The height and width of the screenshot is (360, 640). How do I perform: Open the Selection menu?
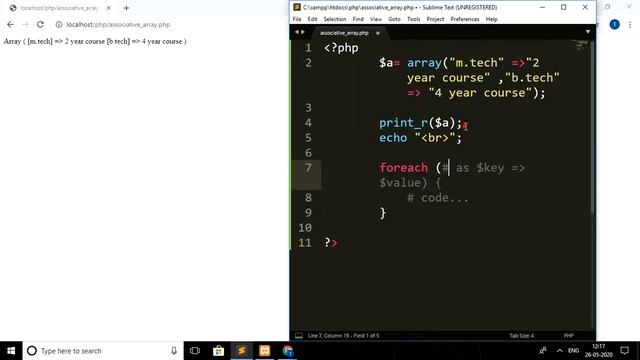[335, 19]
